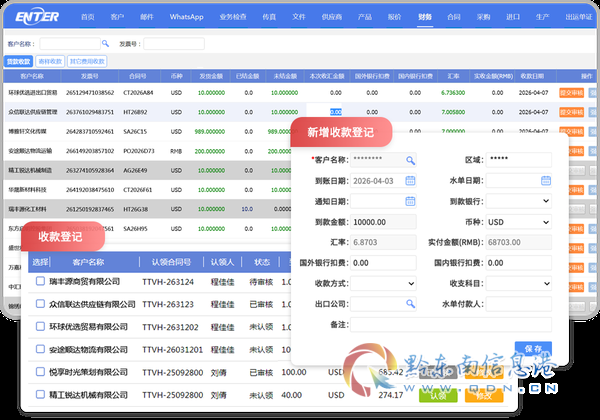Image resolution: width=600 pixels, height=420 pixels.
Task: Click contract number PO2026D73
Action: pos(139,151)
